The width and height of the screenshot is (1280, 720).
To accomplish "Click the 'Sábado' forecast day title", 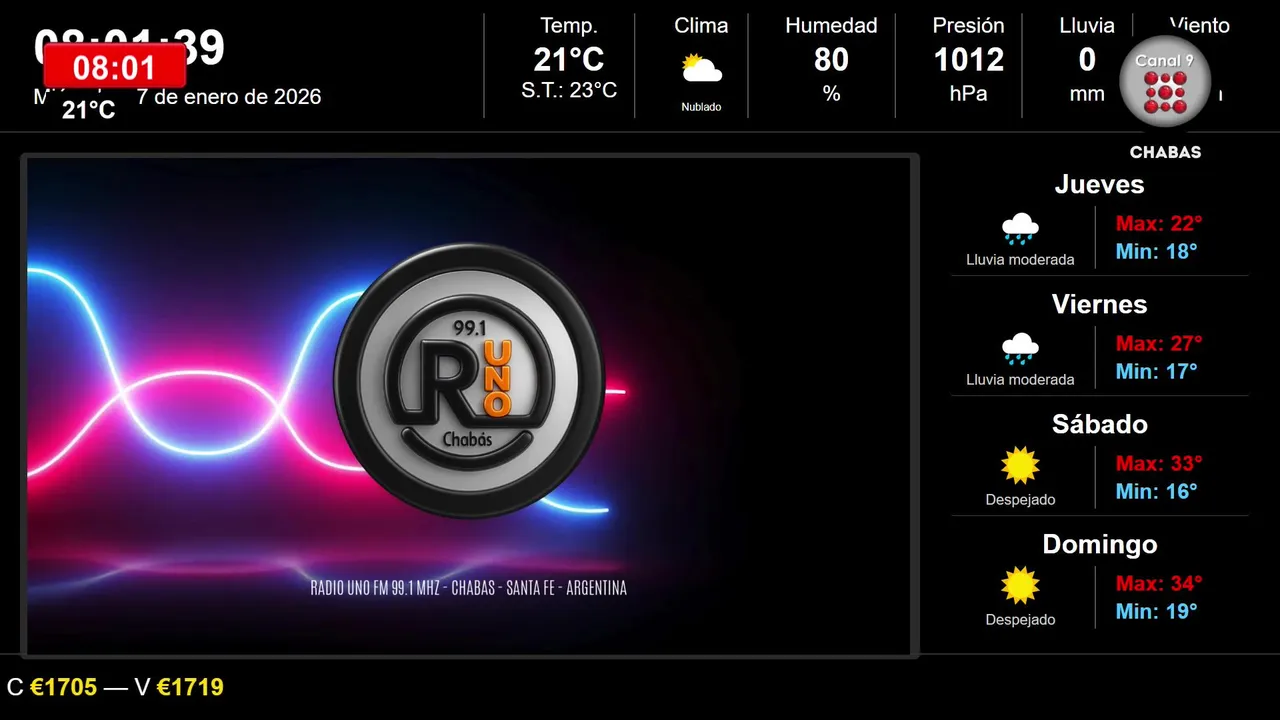I will click(1099, 424).
